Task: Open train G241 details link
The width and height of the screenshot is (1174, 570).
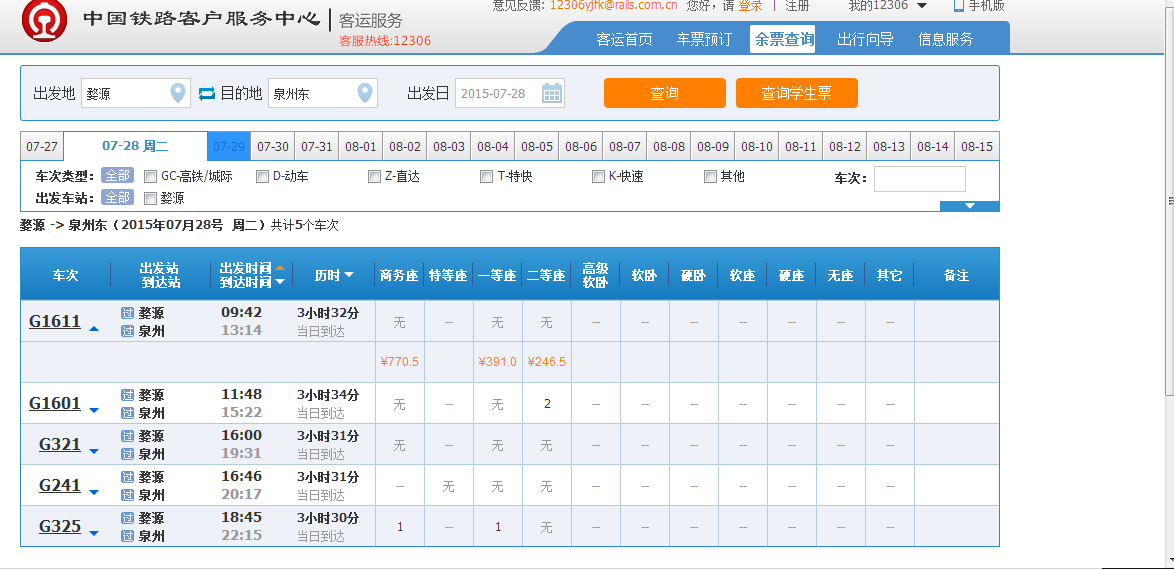Action: point(60,485)
